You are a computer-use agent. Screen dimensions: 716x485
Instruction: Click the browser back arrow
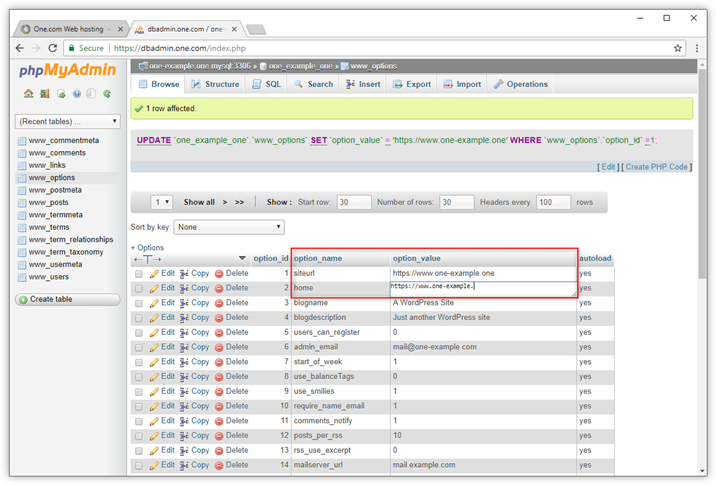tap(20, 48)
